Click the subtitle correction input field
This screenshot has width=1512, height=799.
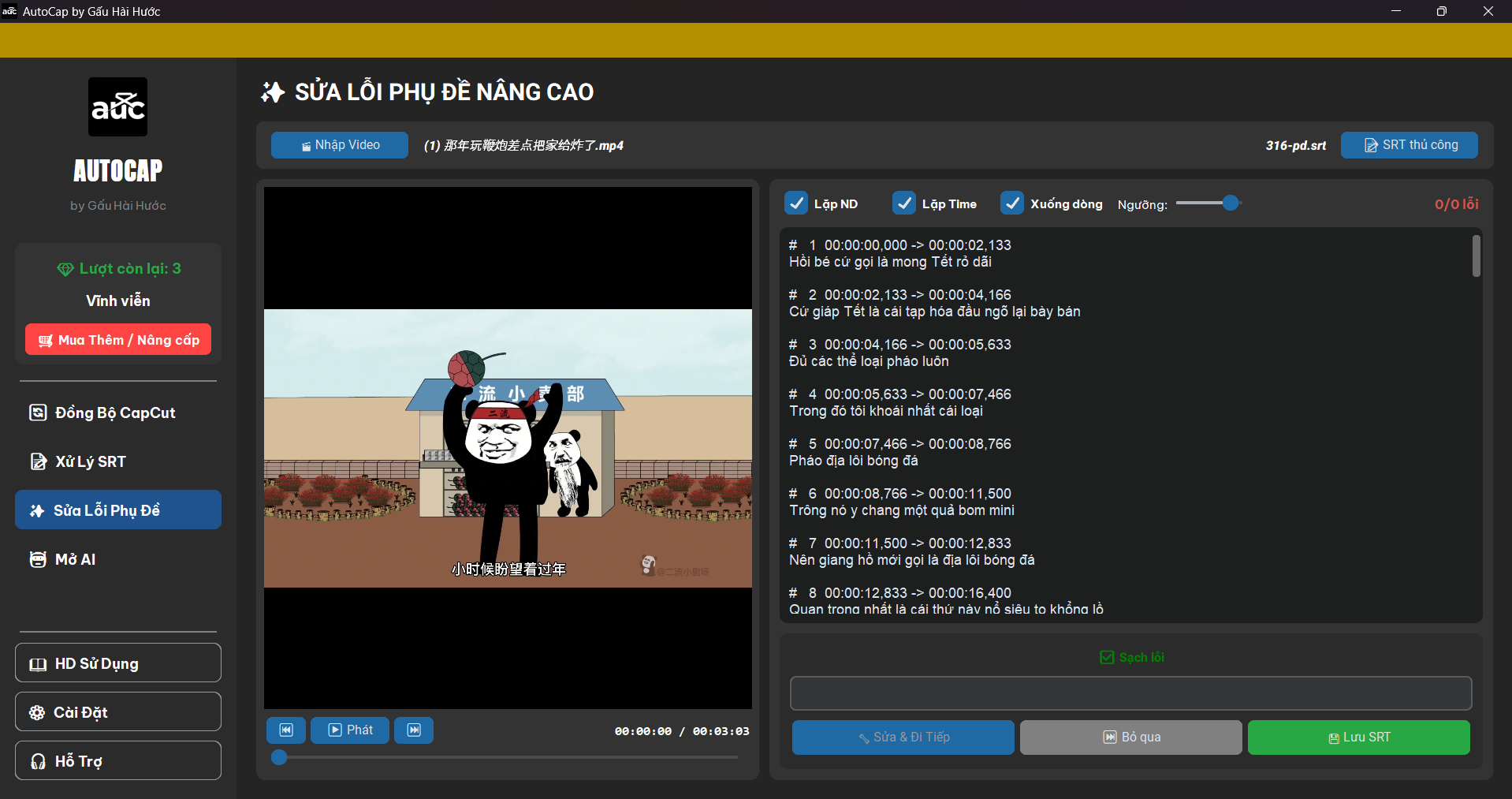pyautogui.click(x=1131, y=693)
